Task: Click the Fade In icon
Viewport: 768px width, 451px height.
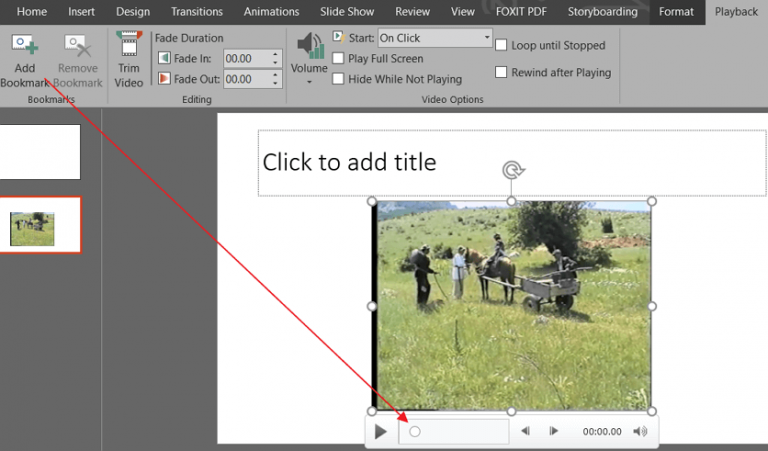Action: coord(164,58)
